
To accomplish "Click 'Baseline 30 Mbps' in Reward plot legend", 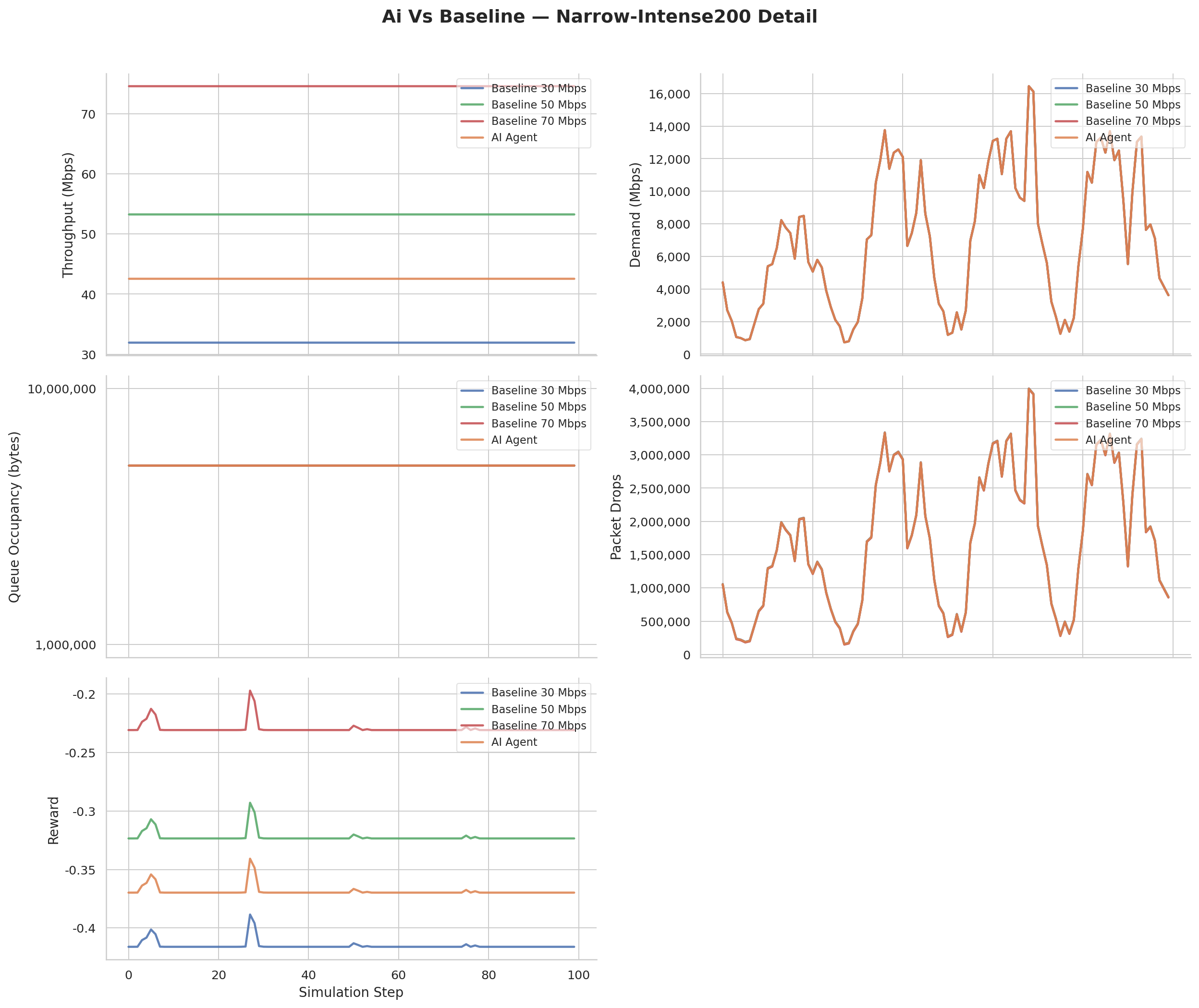I will pos(538,692).
